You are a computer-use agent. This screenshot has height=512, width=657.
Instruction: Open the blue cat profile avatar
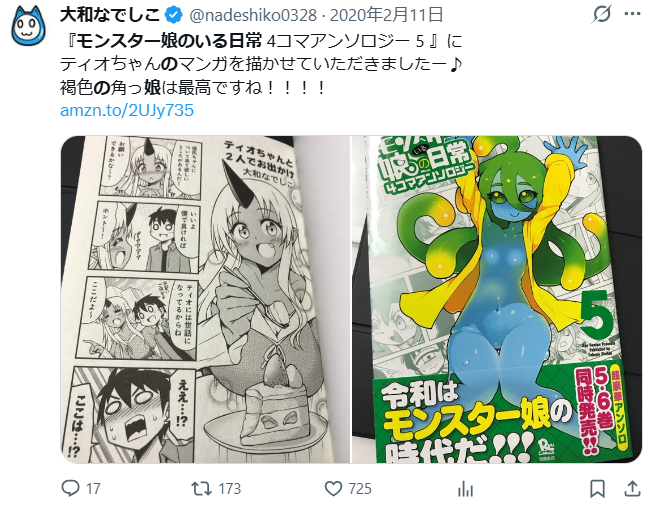coord(28,26)
